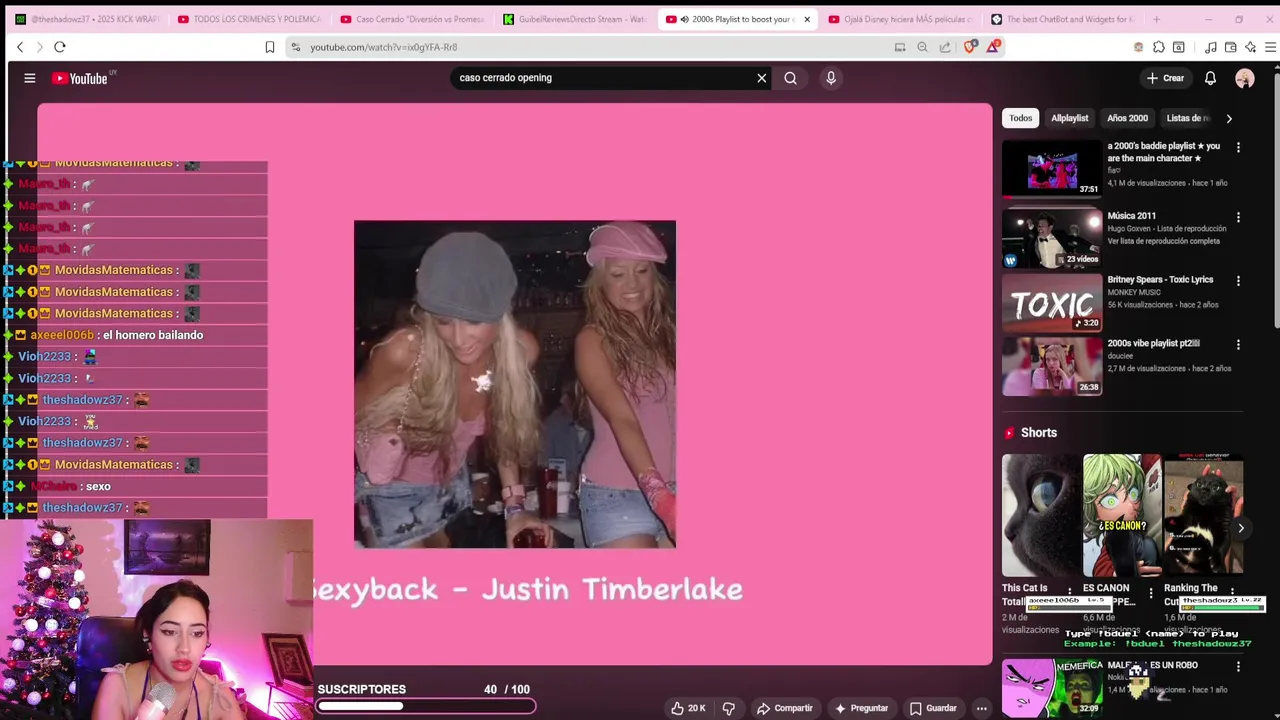Open Ver lista de reproducción completa link
This screenshot has width=1280, height=720.
(1163, 241)
